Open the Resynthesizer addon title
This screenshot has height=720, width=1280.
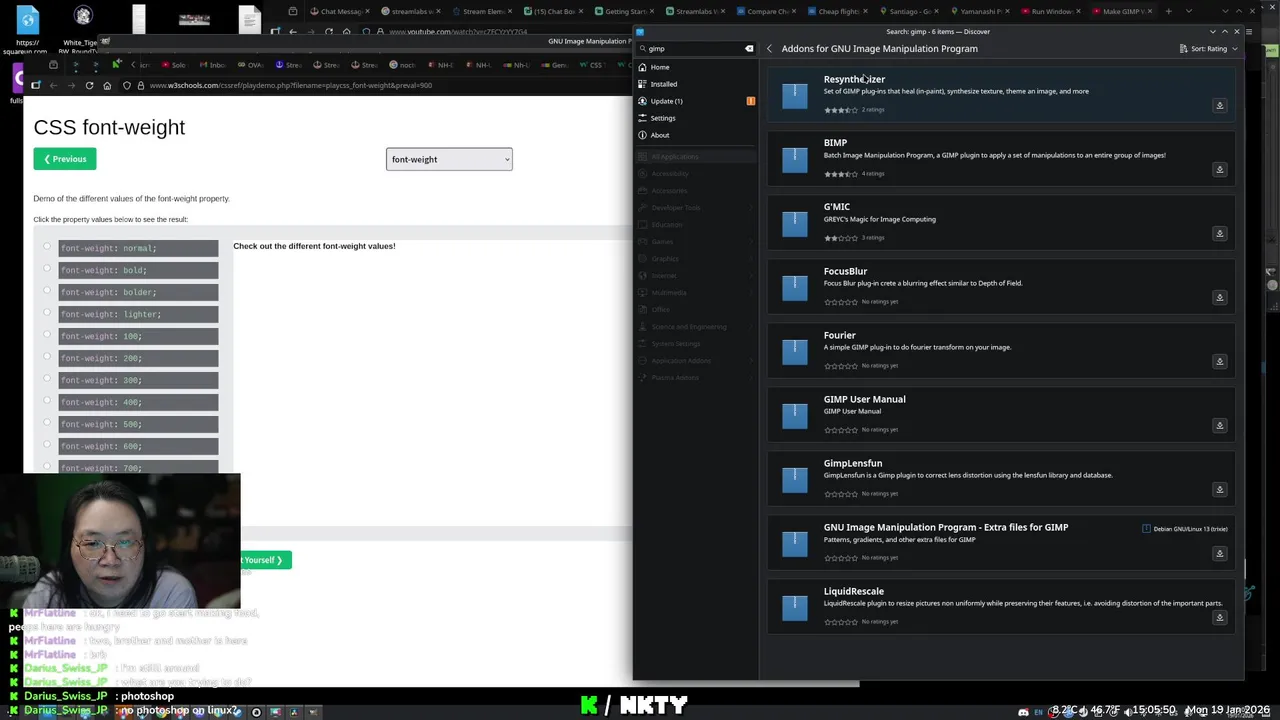854,79
